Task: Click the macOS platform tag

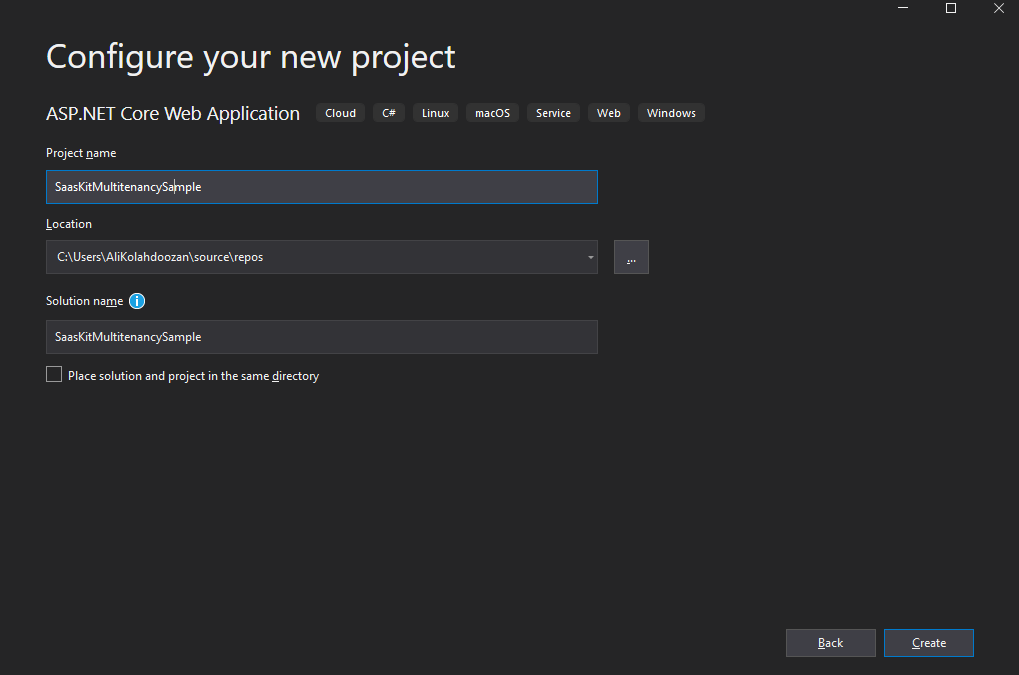Action: 492,113
